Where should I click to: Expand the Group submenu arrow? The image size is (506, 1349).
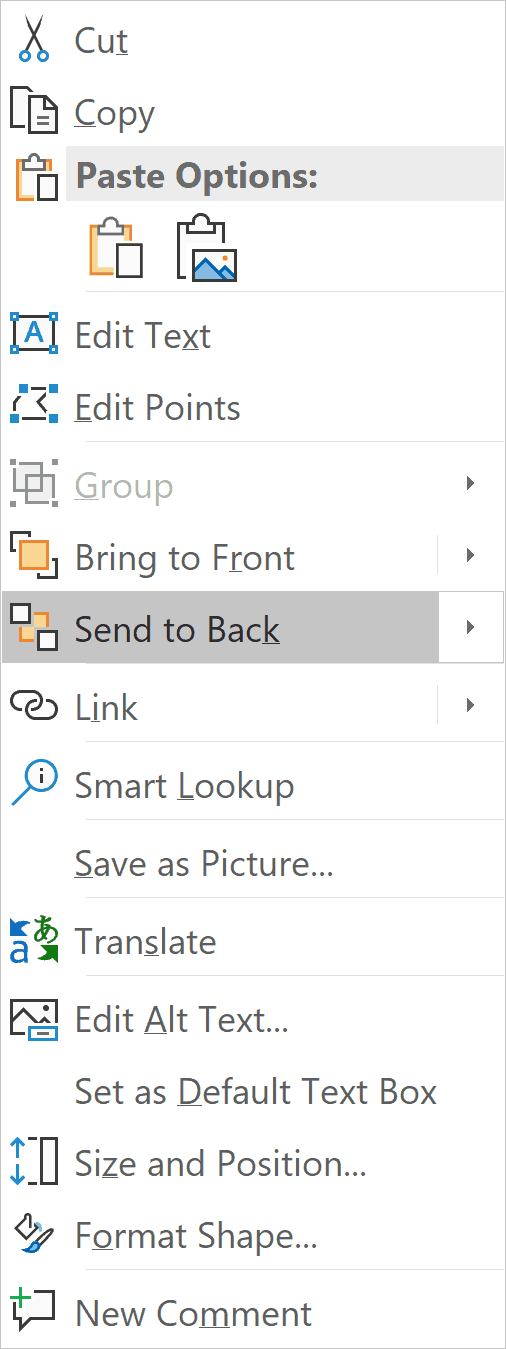[470, 483]
